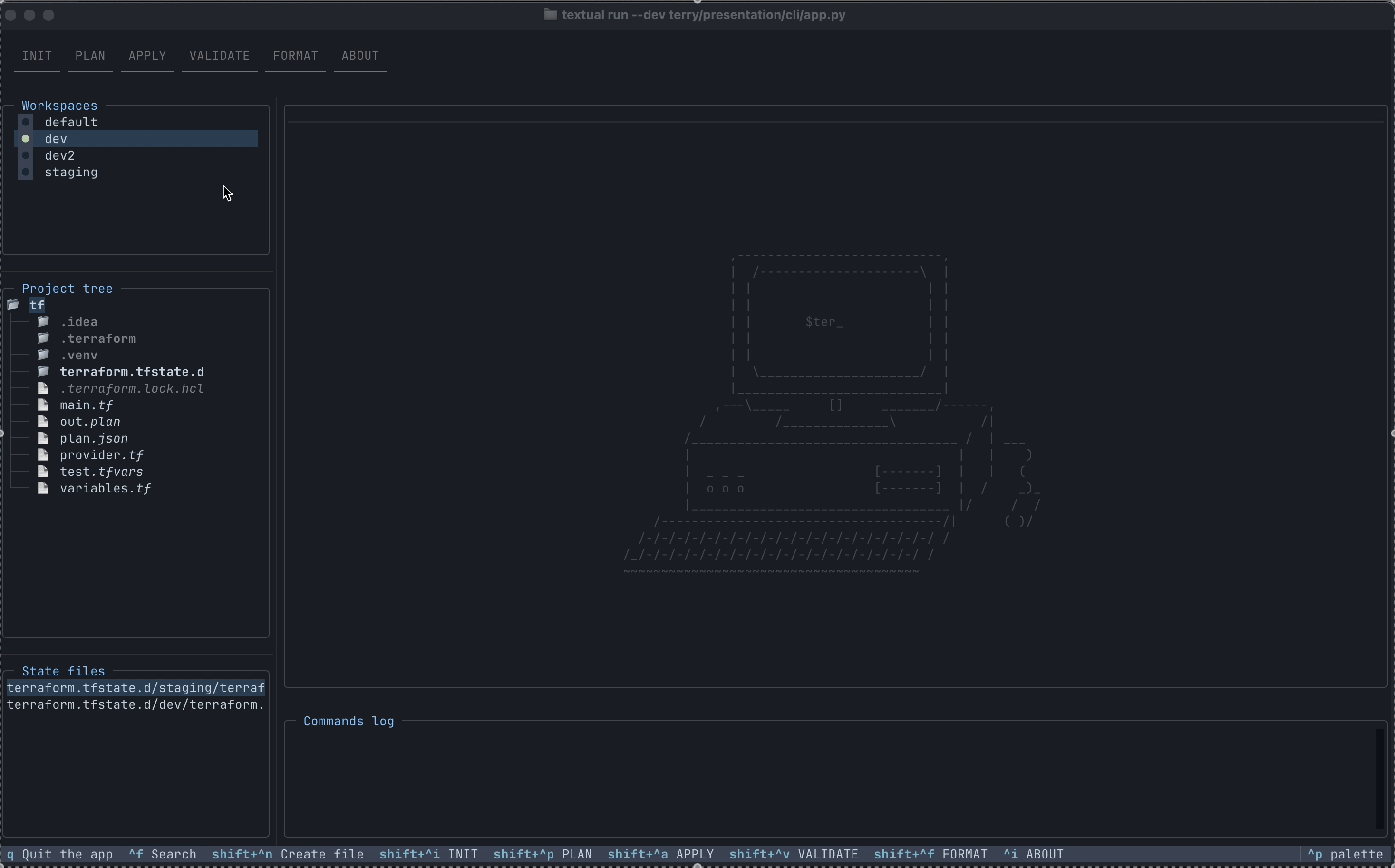Open the provider.tf file name

click(102, 455)
